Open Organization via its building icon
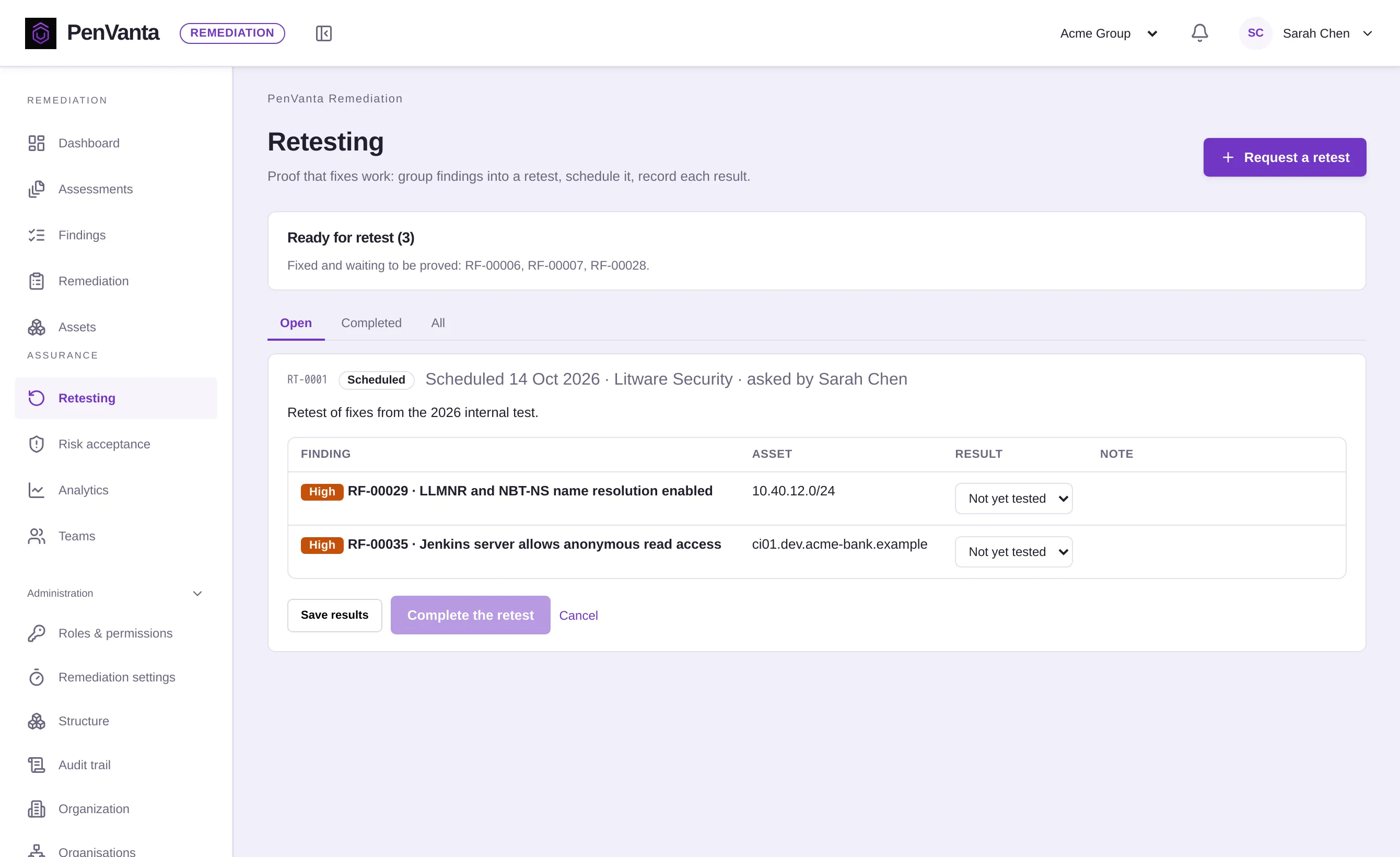Viewport: 1400px width, 857px height. (37, 809)
